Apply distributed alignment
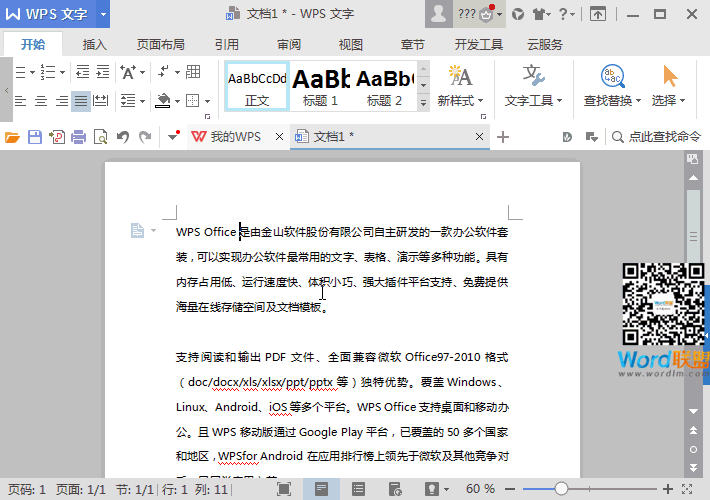This screenshot has width=710, height=500. (x=101, y=101)
